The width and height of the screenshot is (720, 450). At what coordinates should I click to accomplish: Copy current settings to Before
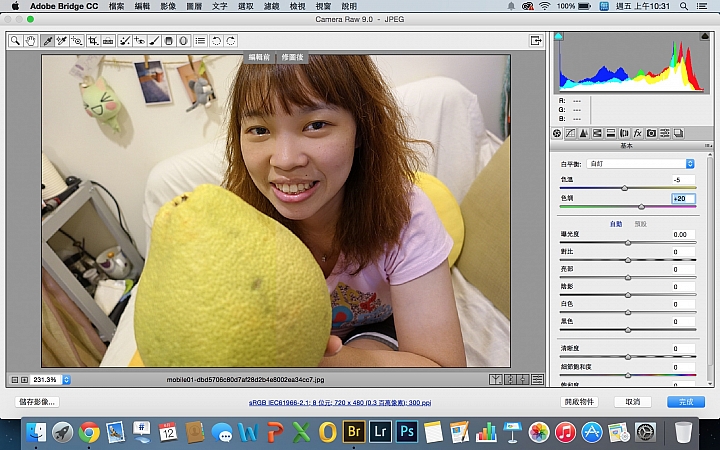pos(523,380)
